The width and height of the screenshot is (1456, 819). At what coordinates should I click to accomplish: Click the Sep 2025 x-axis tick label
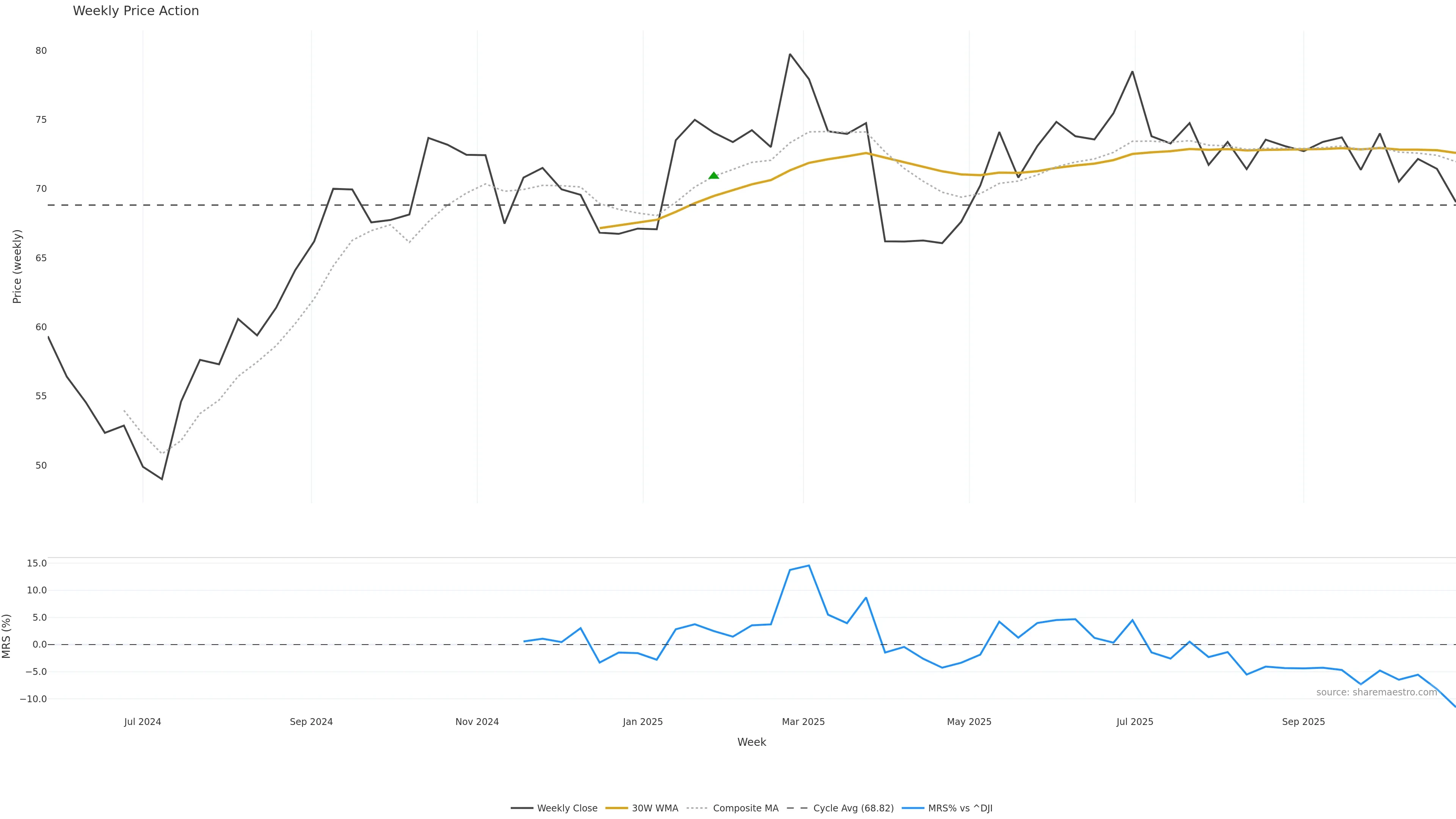(x=1304, y=722)
